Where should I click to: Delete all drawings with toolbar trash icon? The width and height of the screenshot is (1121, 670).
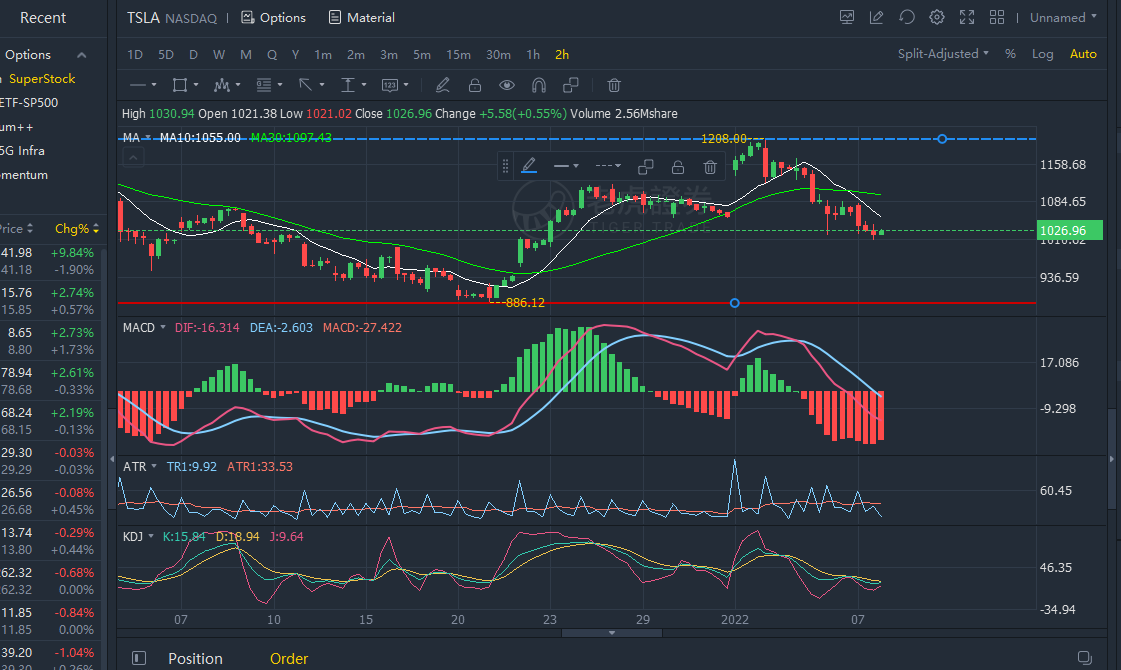pyautogui.click(x=613, y=85)
